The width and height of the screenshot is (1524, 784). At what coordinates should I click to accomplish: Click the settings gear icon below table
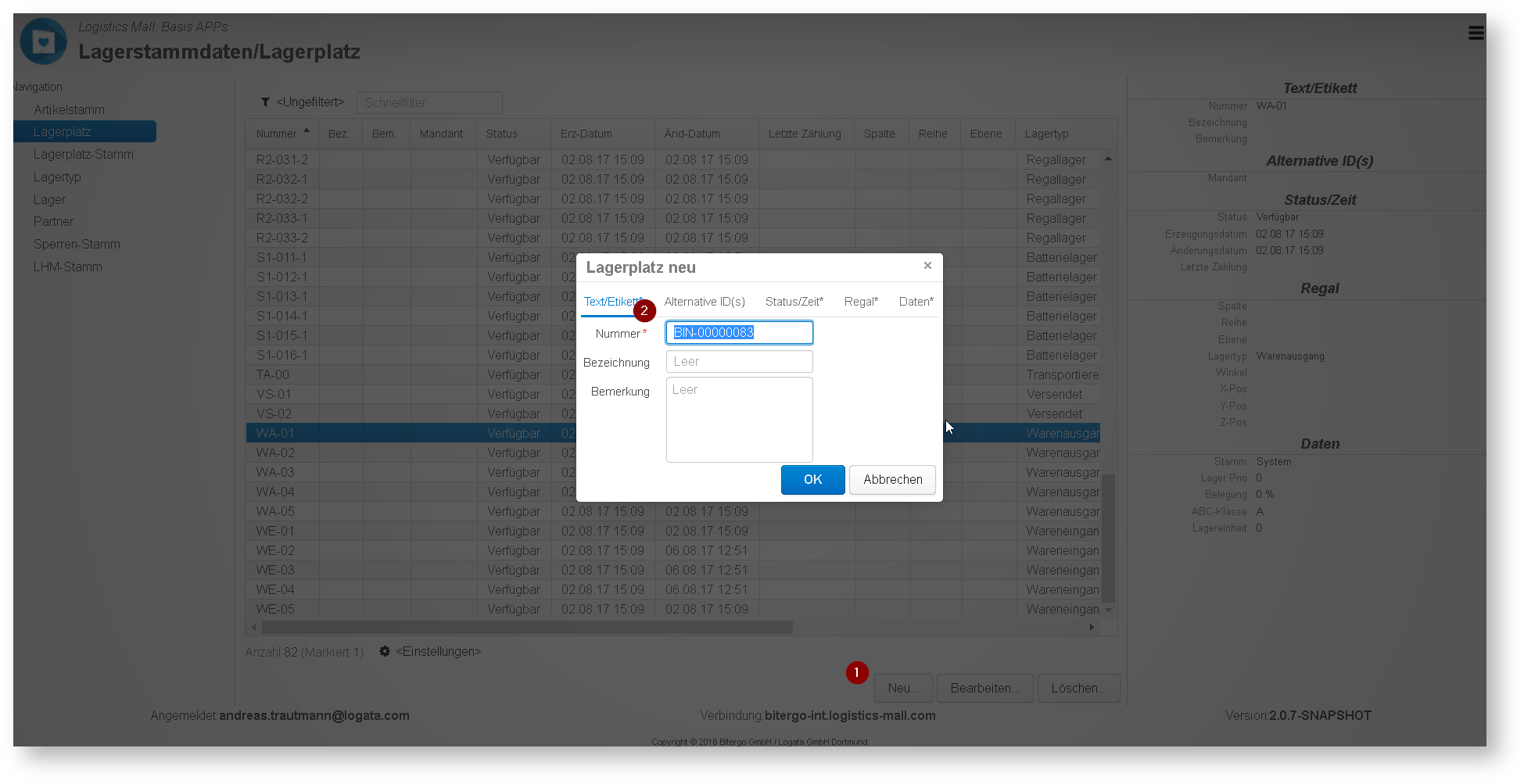point(385,651)
